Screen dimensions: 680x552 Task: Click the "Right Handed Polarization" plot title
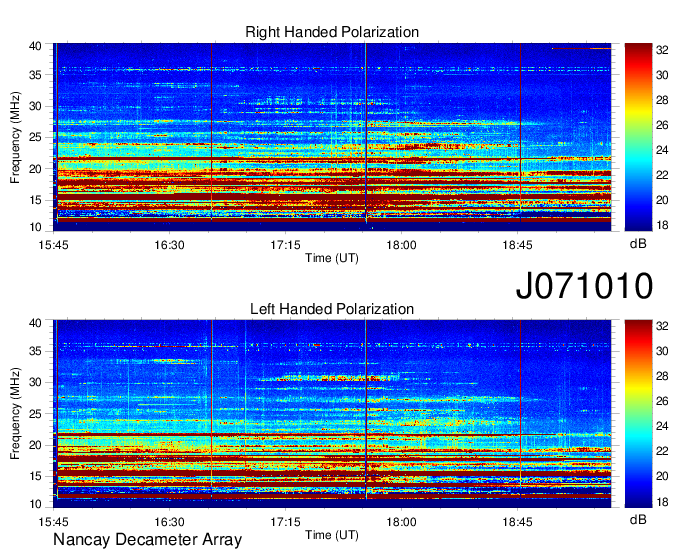(332, 32)
